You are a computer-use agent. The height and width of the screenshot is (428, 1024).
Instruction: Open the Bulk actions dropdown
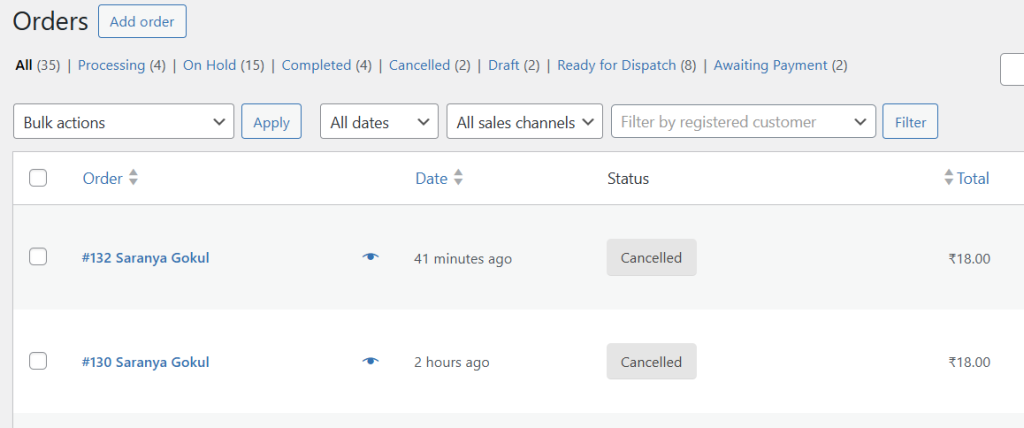pyautogui.click(x=124, y=122)
